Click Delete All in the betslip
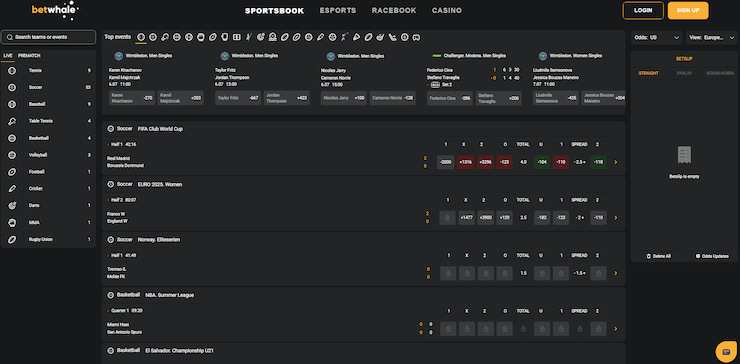The height and width of the screenshot is (364, 740). (658, 256)
